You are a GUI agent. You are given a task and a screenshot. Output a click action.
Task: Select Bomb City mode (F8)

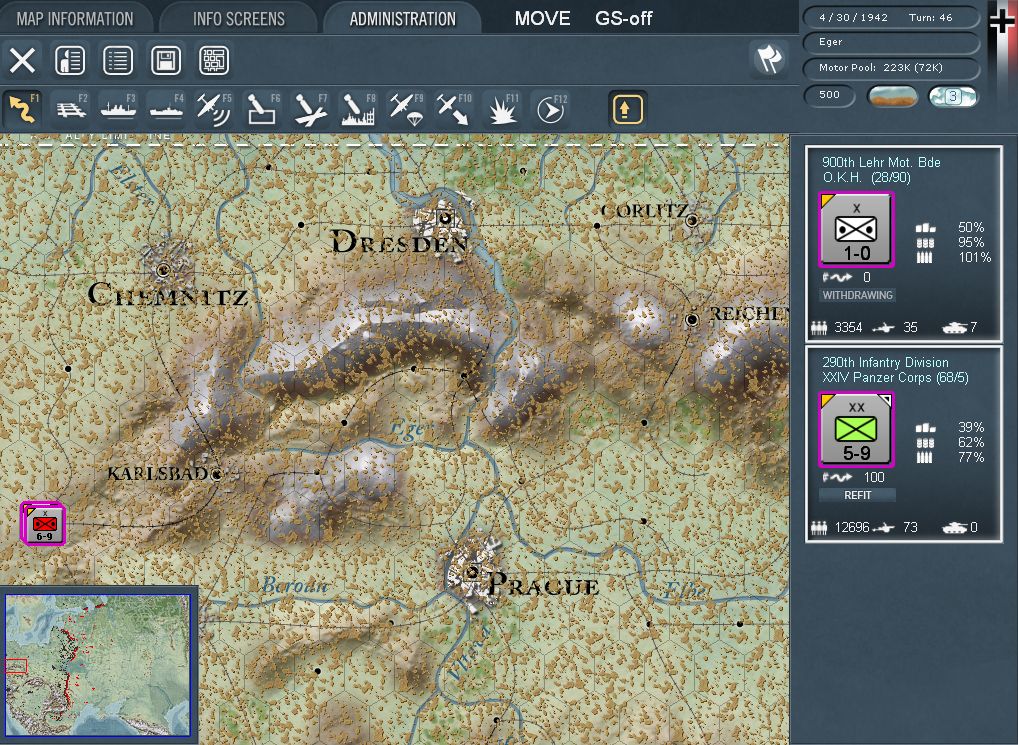358,109
